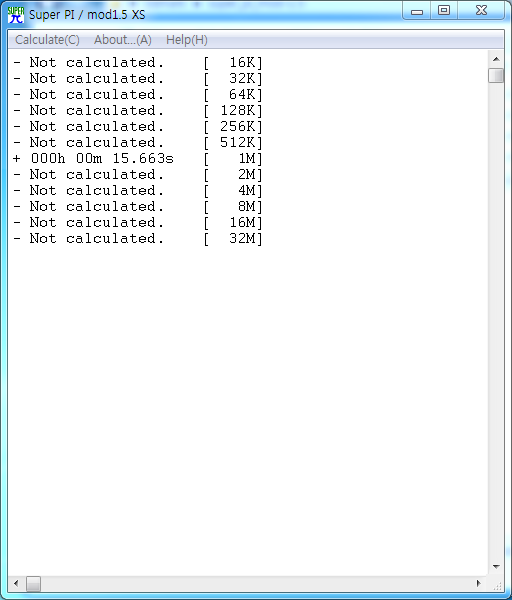Image resolution: width=512 pixels, height=600 pixels.
Task: Close the Super PI window
Action: tap(481, 11)
